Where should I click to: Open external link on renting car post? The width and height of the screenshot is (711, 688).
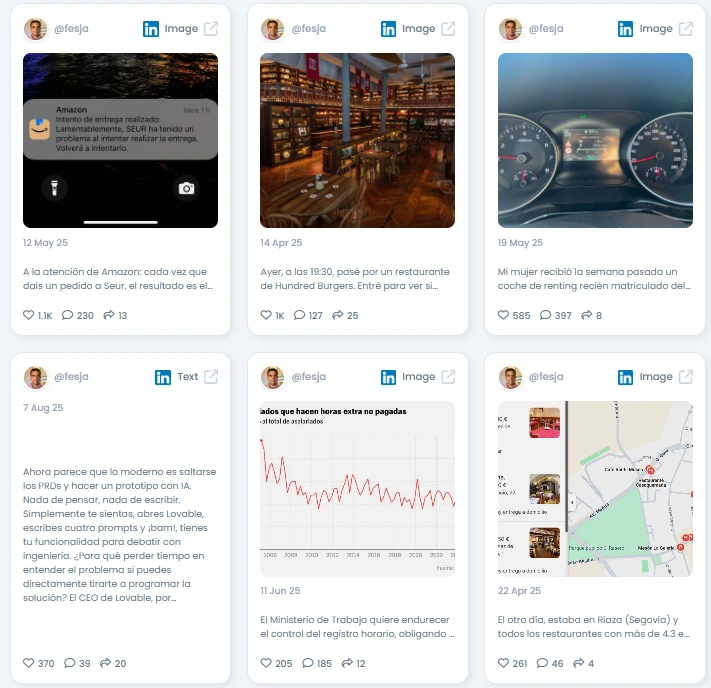(x=686, y=29)
